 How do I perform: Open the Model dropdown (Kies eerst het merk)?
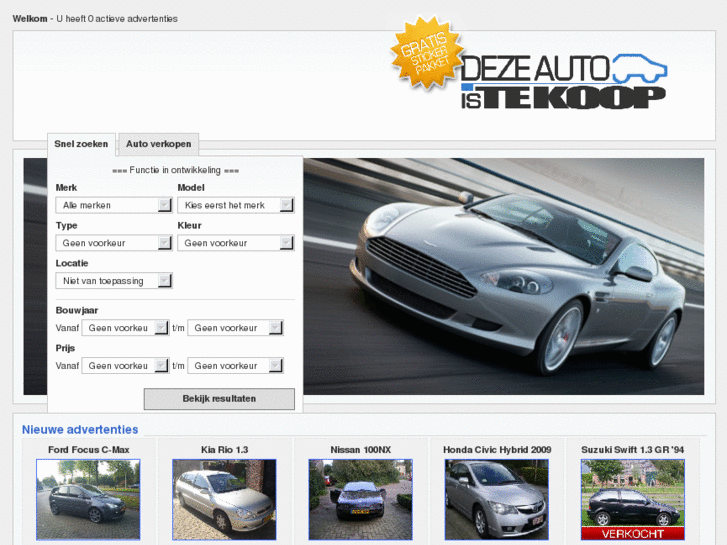[x=235, y=205]
